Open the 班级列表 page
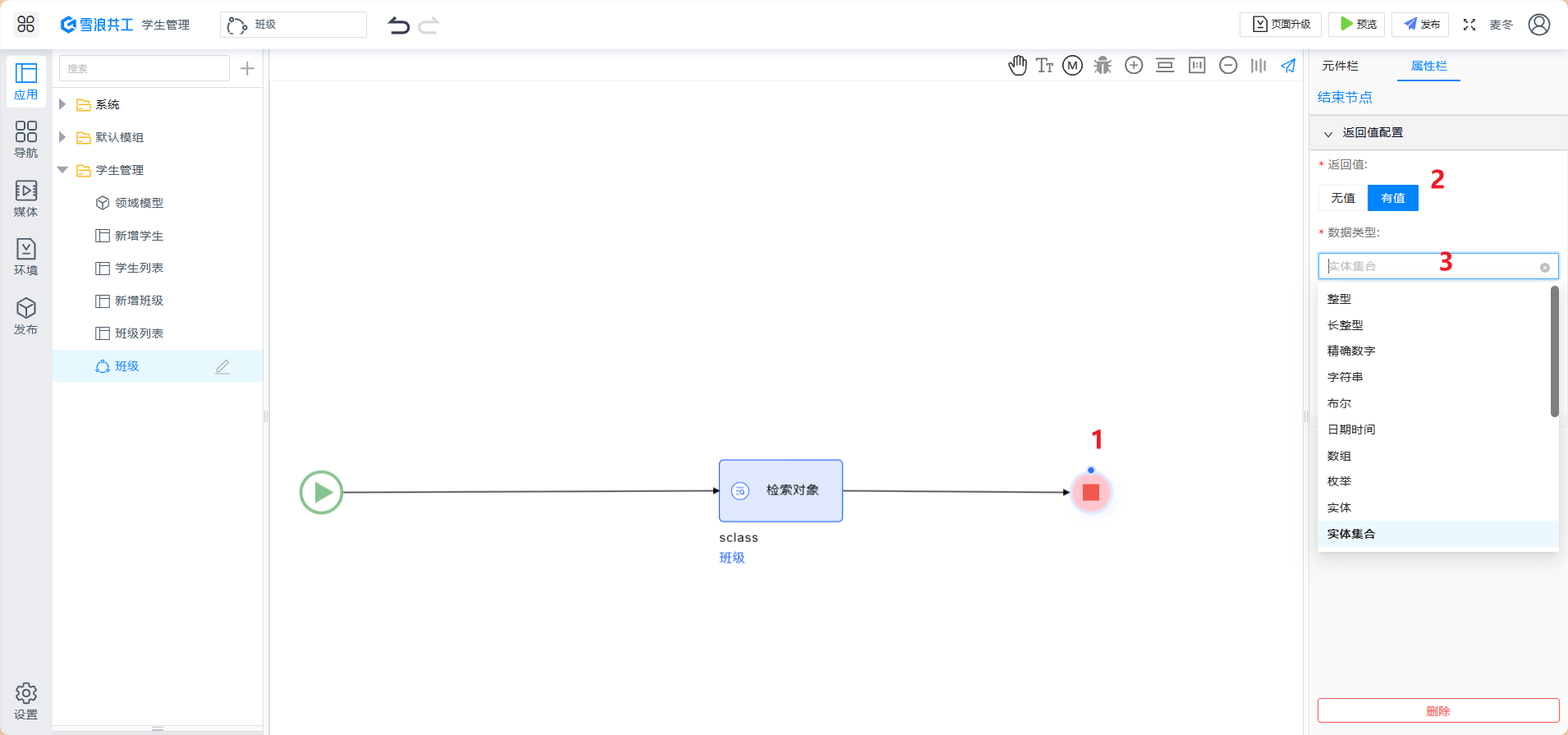This screenshot has width=1568, height=735. point(139,333)
